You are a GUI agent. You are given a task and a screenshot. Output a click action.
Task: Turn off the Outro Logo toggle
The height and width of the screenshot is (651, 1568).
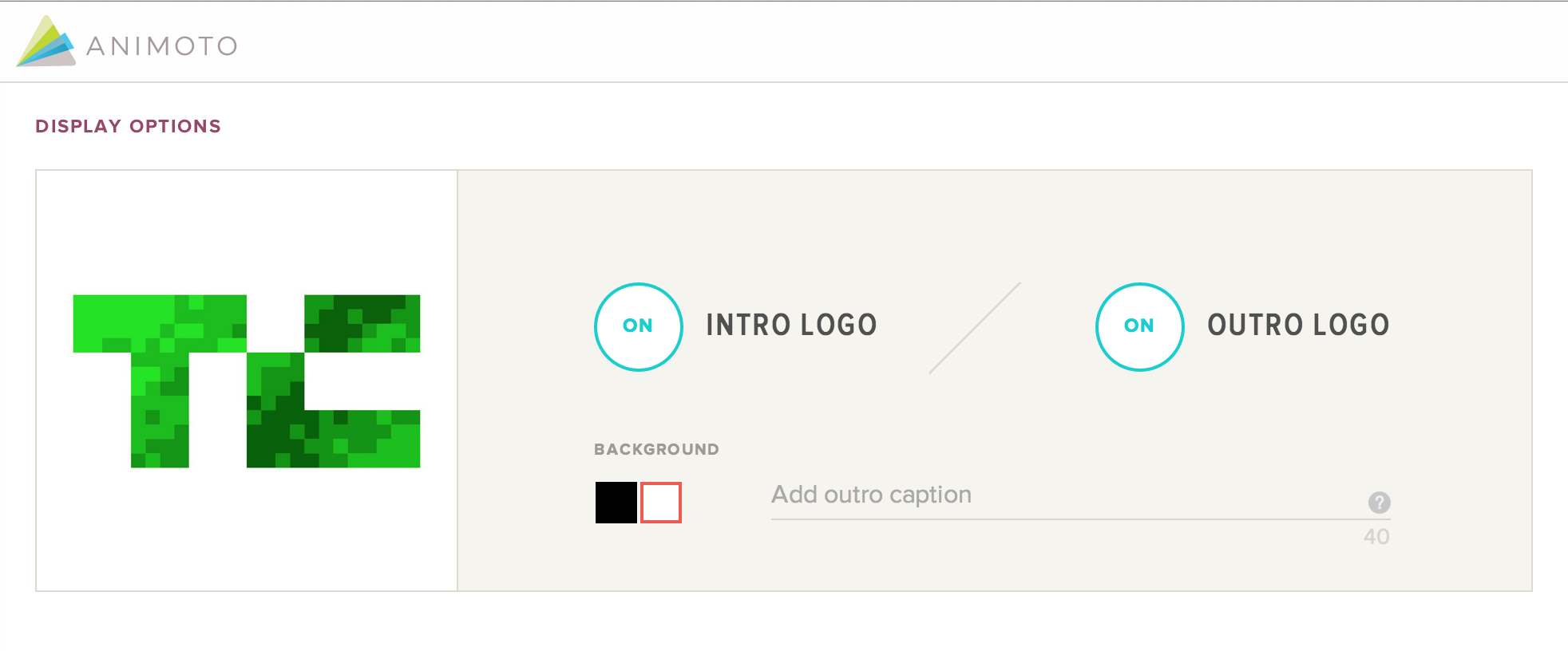1139,326
